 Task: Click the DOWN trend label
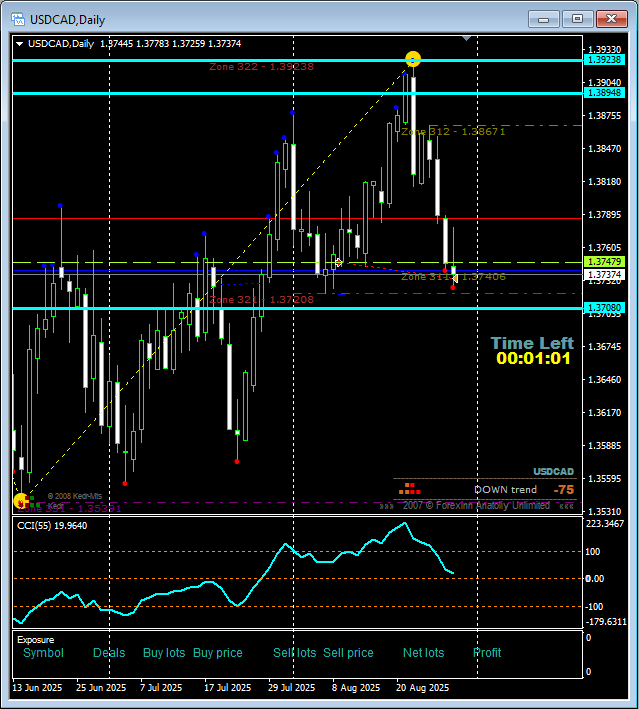(x=506, y=490)
